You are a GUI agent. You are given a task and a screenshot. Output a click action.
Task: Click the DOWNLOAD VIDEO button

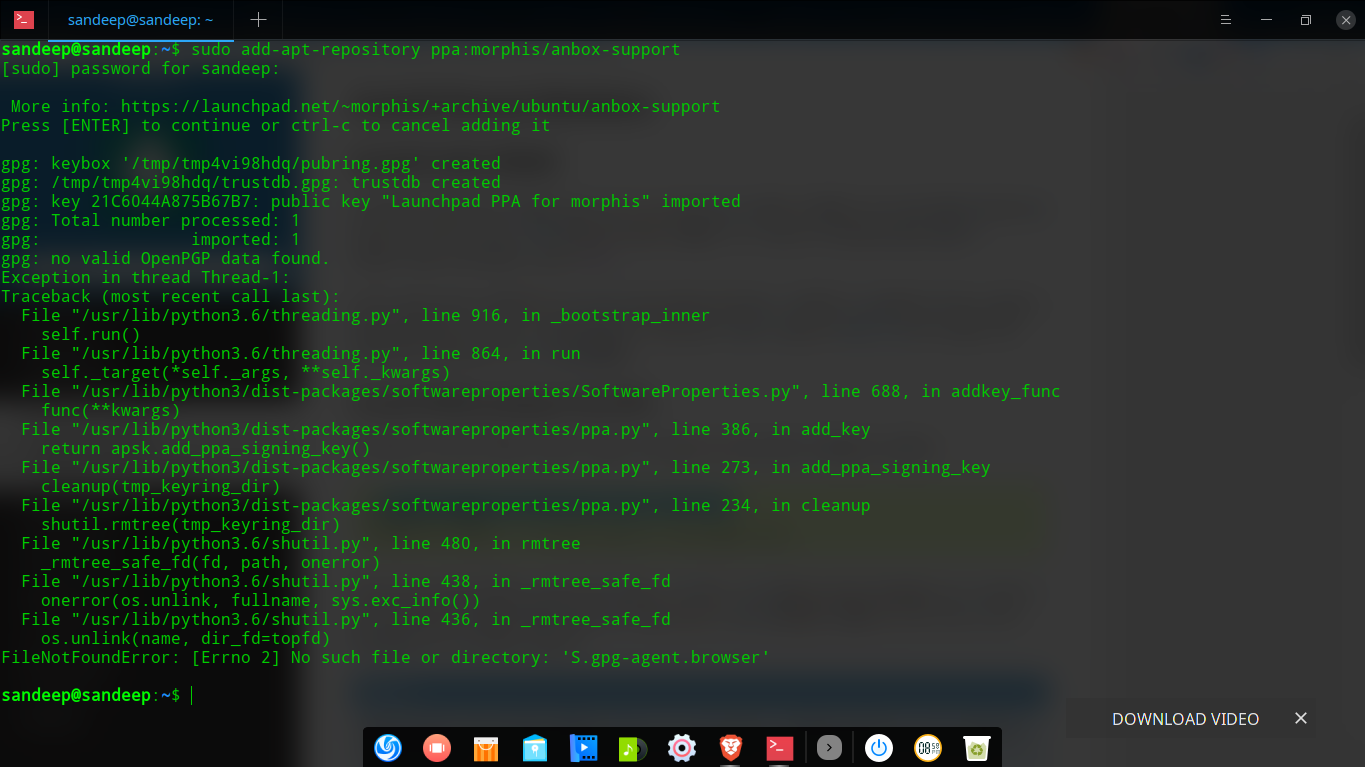1185,718
